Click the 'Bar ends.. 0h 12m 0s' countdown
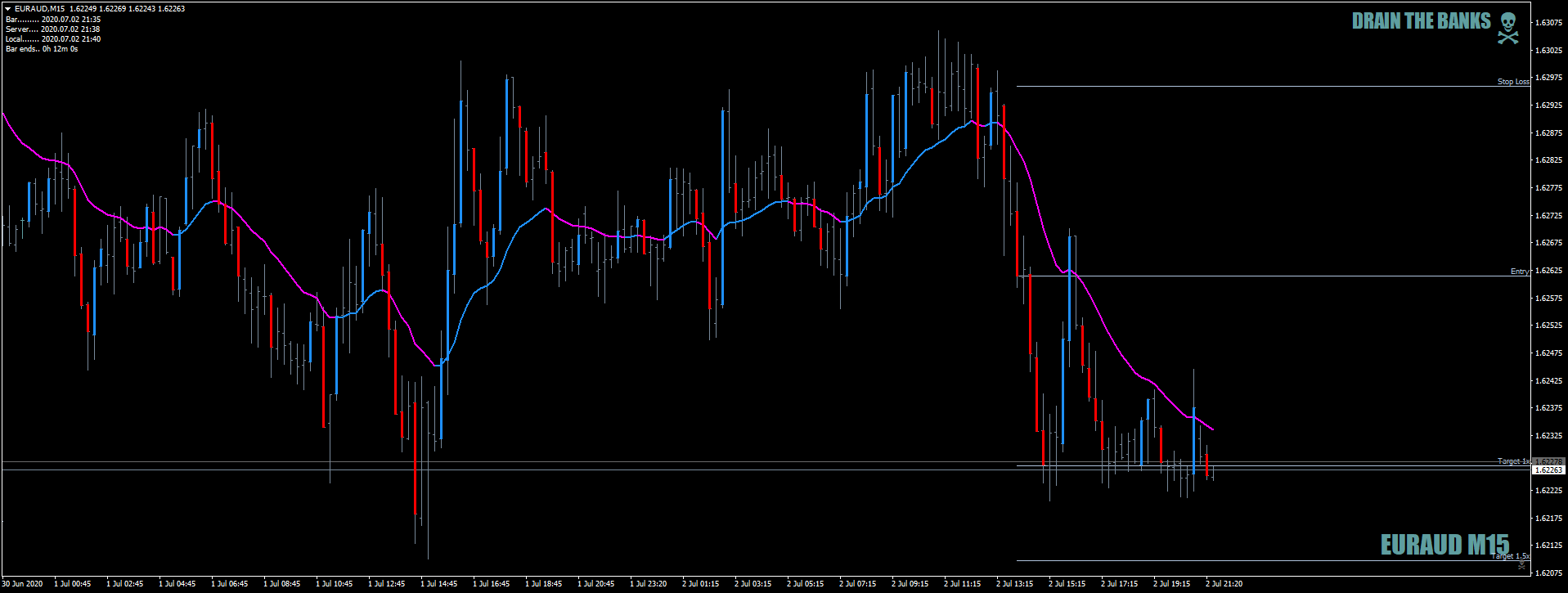 click(x=42, y=49)
